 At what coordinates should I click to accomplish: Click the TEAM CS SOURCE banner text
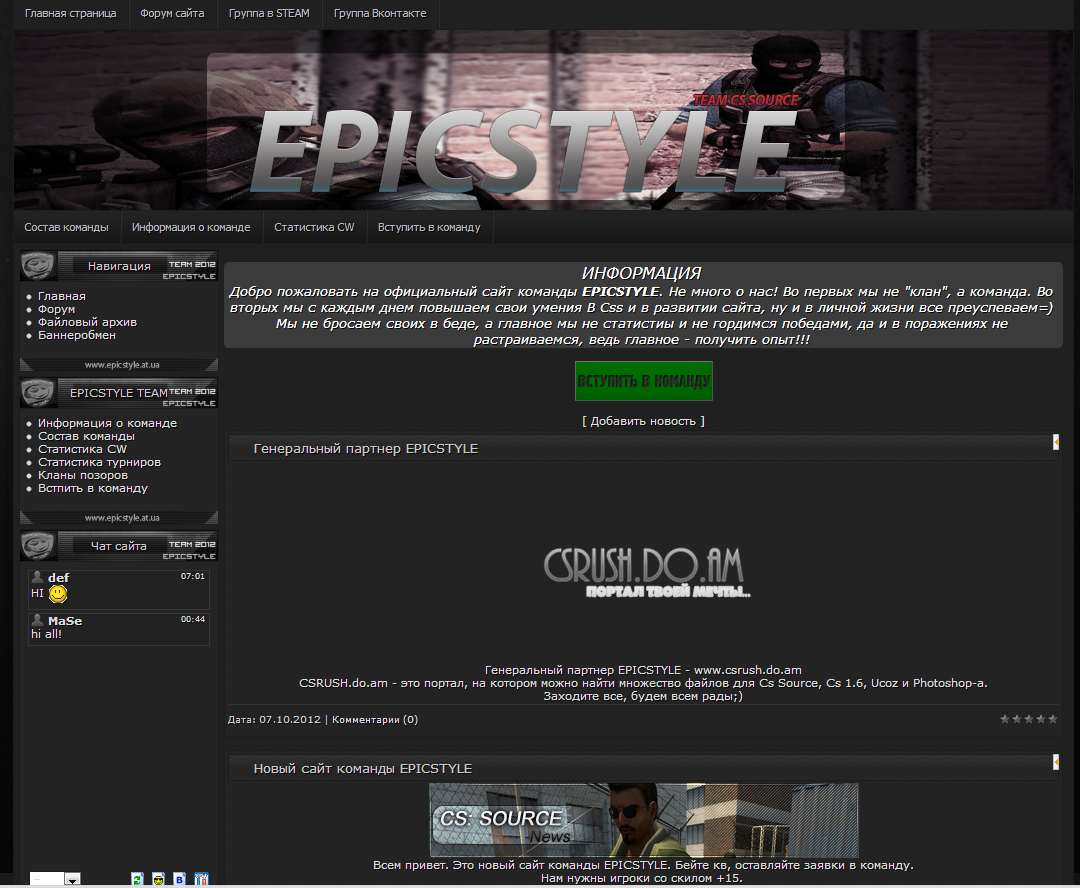click(746, 100)
